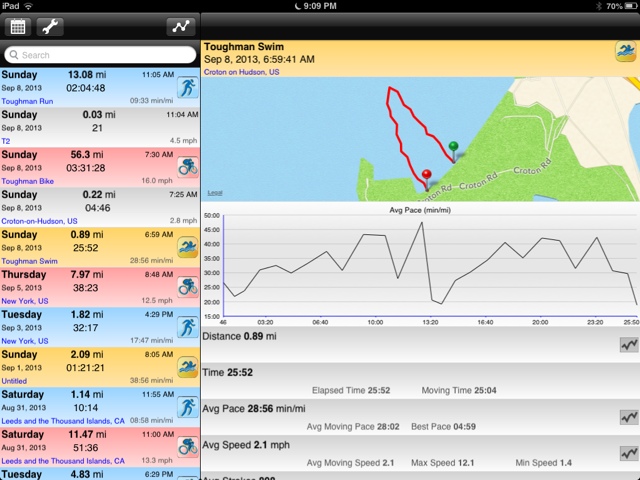Select the Thursday Sep 5 New York, US label

click(x=25, y=301)
